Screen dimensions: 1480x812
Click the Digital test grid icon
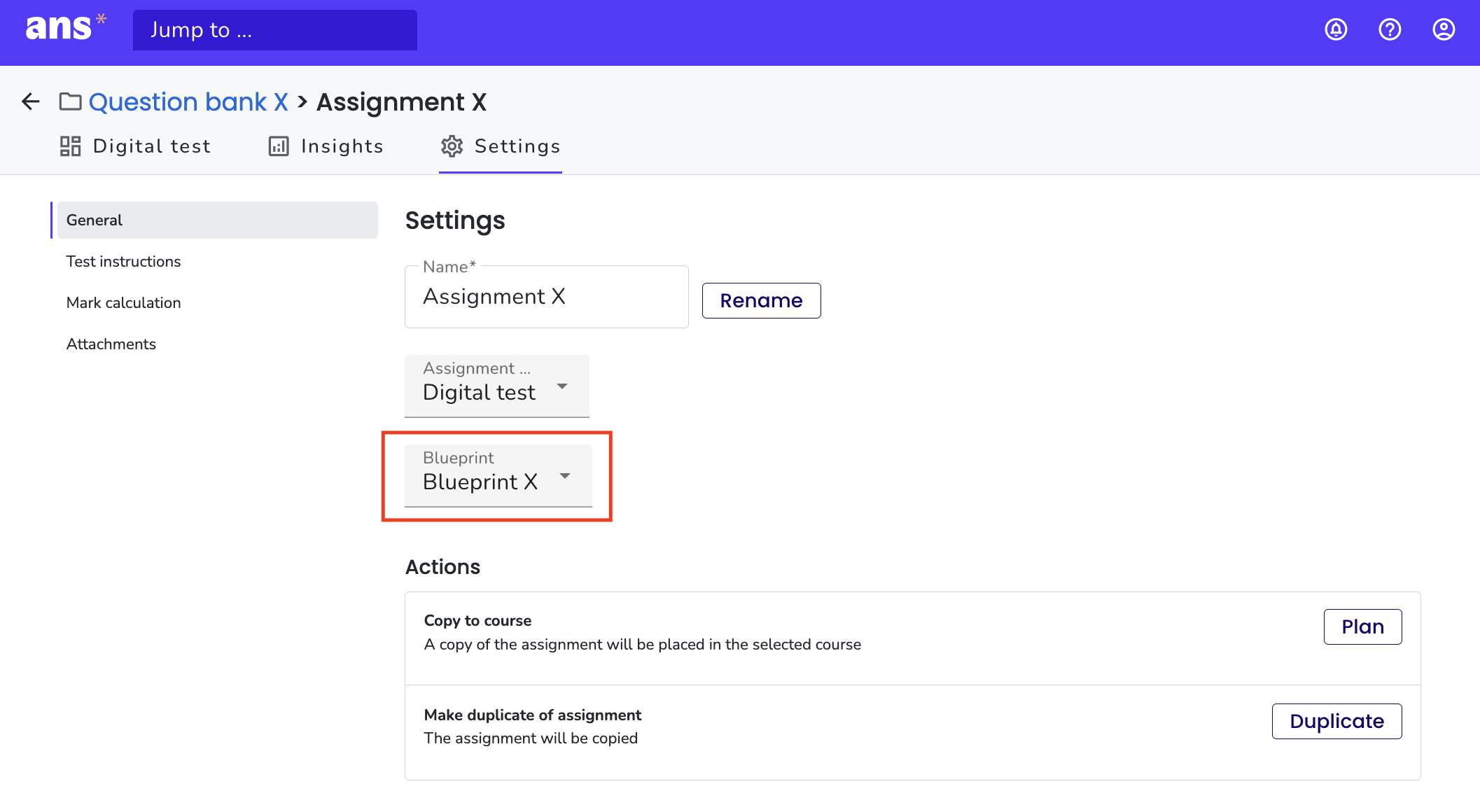pyautogui.click(x=70, y=146)
